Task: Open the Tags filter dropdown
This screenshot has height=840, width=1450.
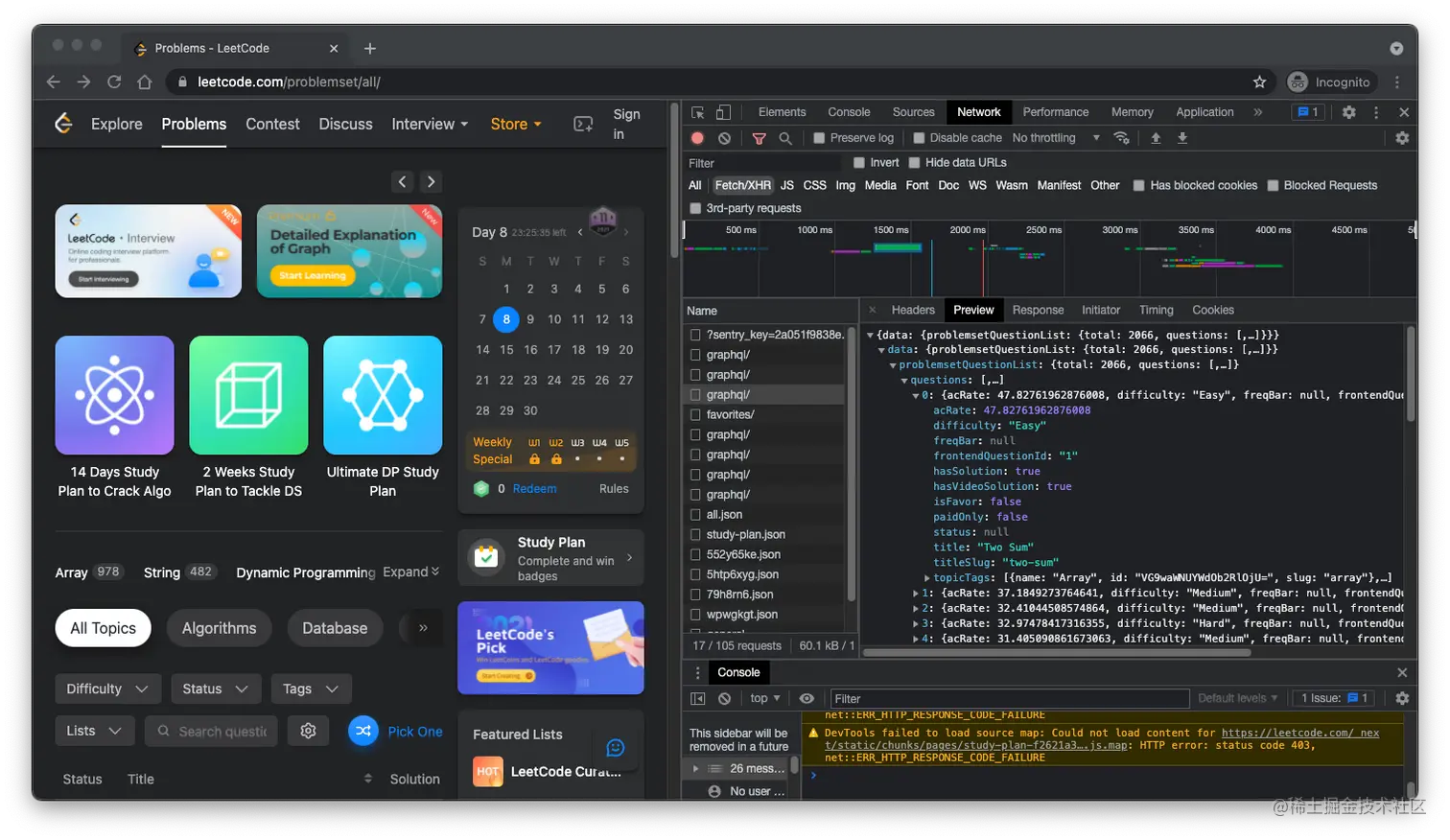Action: click(311, 688)
